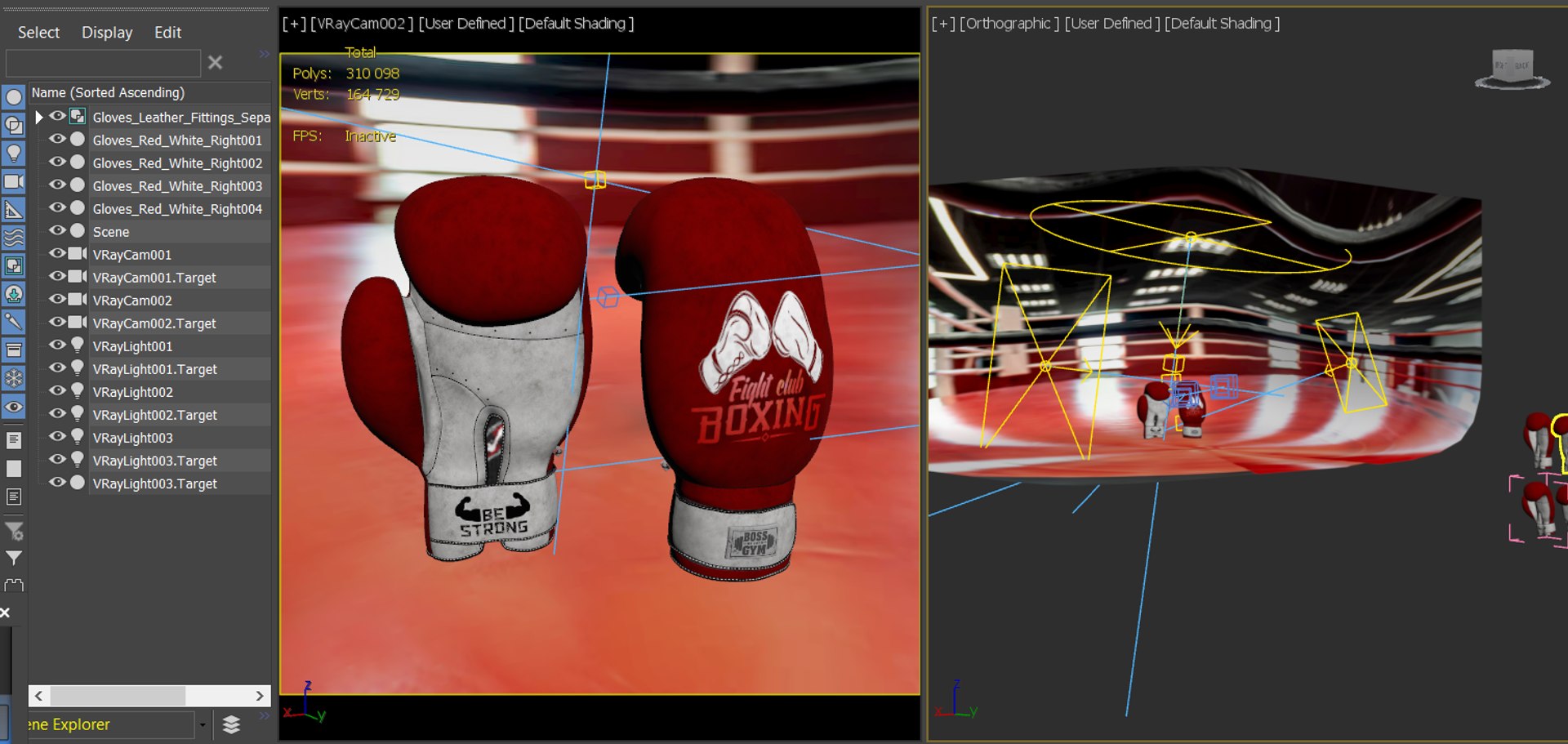This screenshot has width=1568, height=744.
Task: Open the Edit menu
Action: click(x=167, y=33)
